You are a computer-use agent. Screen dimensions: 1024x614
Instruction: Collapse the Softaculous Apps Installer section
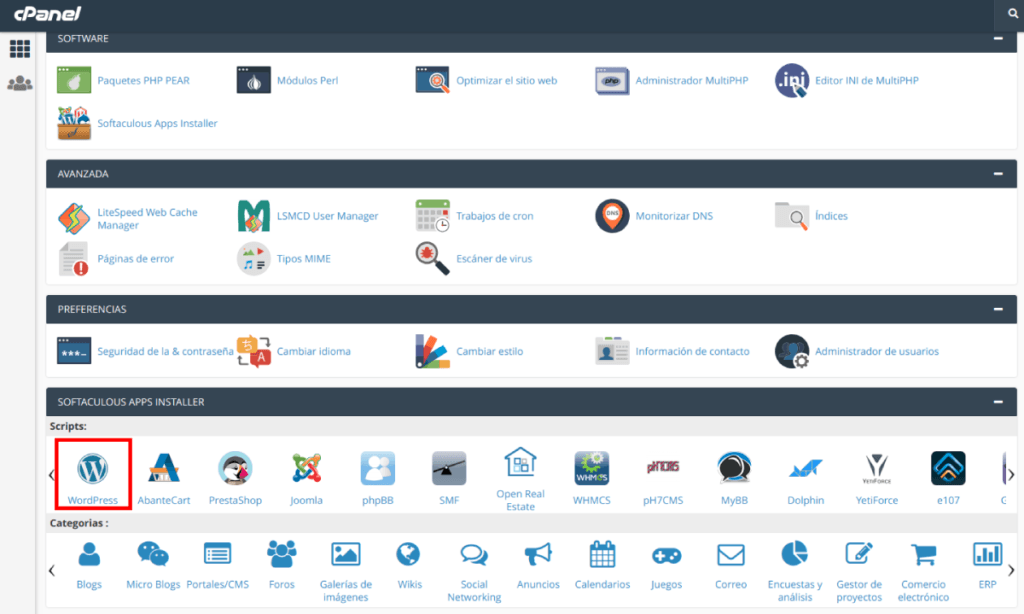tap(997, 402)
